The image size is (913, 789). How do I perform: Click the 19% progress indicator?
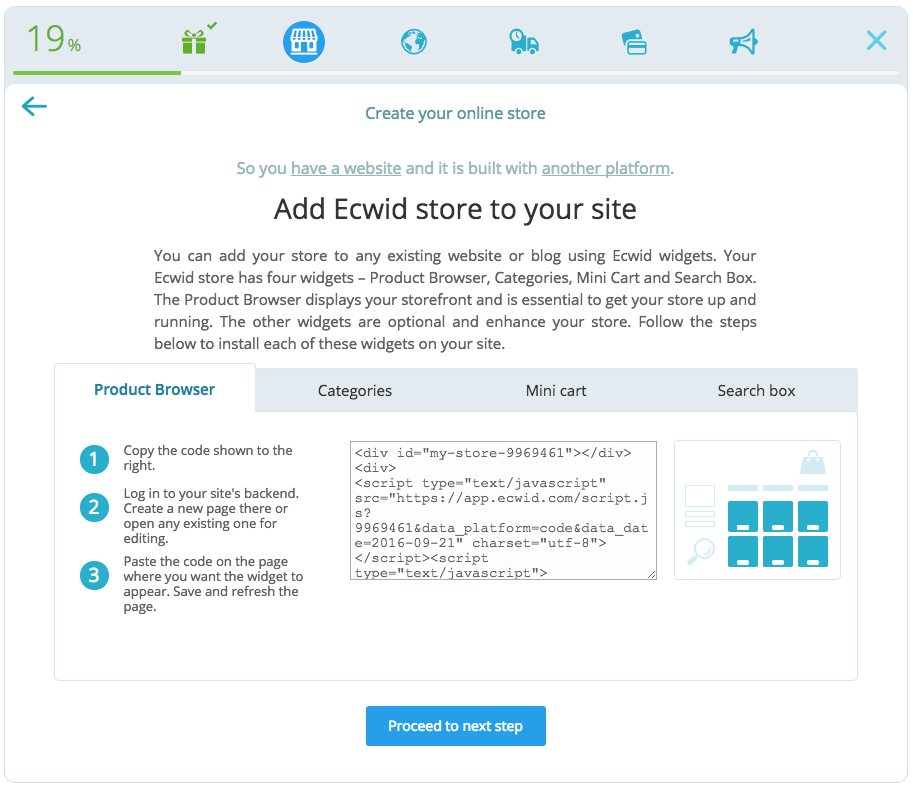coord(54,40)
